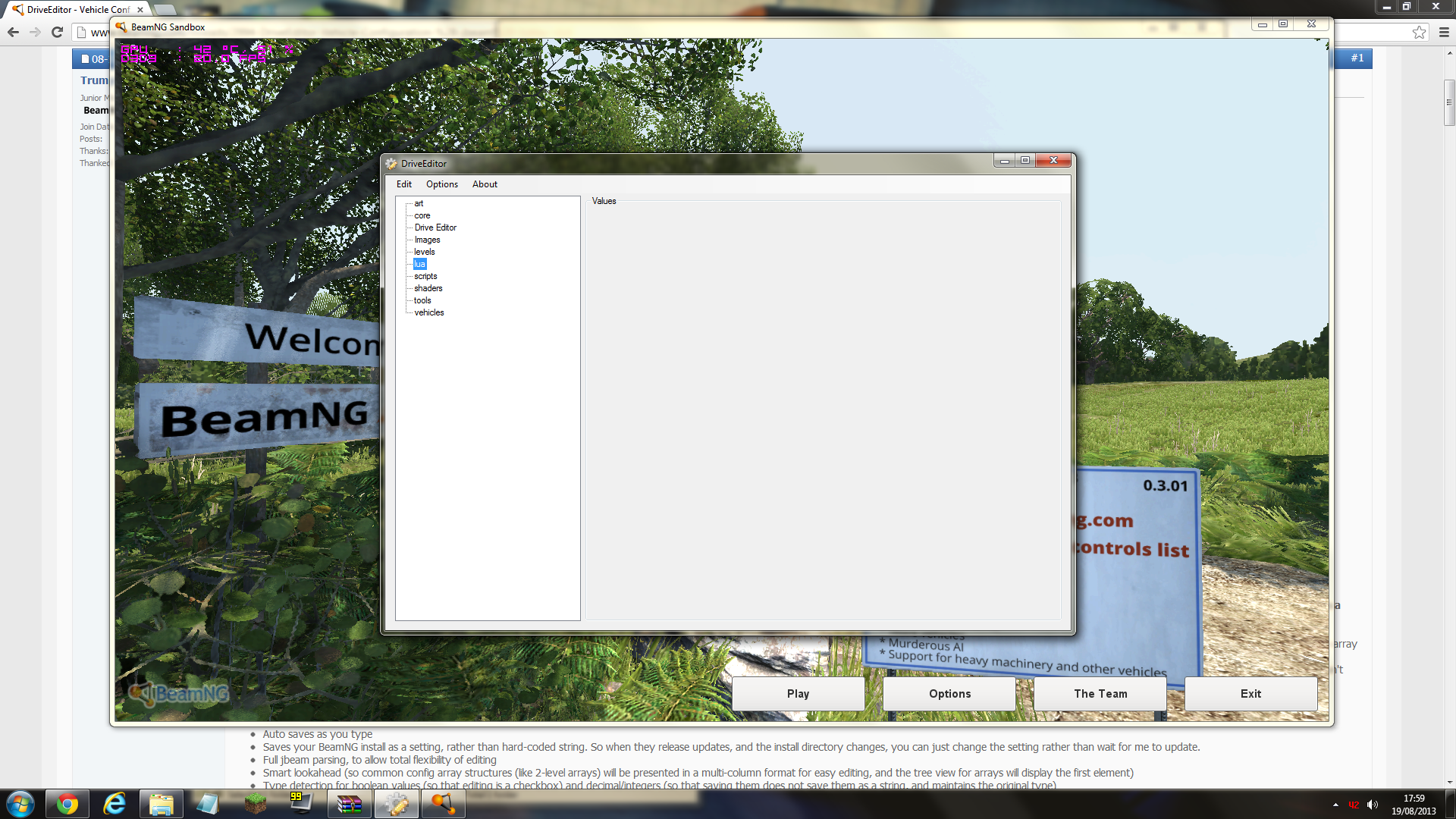
Task: Close the DriveEditor - Vehicle Conf browser tab
Action: click(140, 10)
